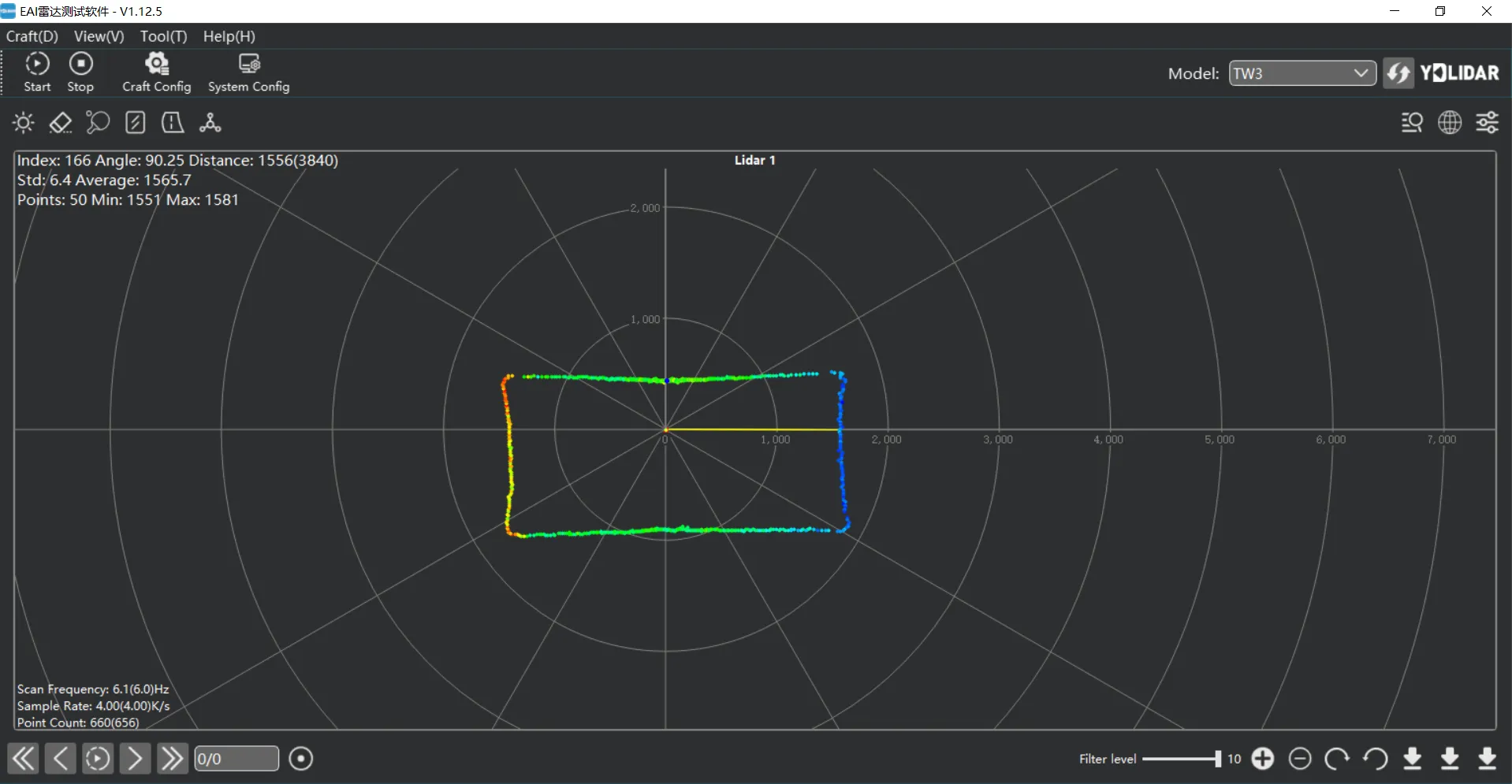Screen dimensions: 1512x784
Task: Click the "Lidar 1" chart title
Action: (x=754, y=160)
